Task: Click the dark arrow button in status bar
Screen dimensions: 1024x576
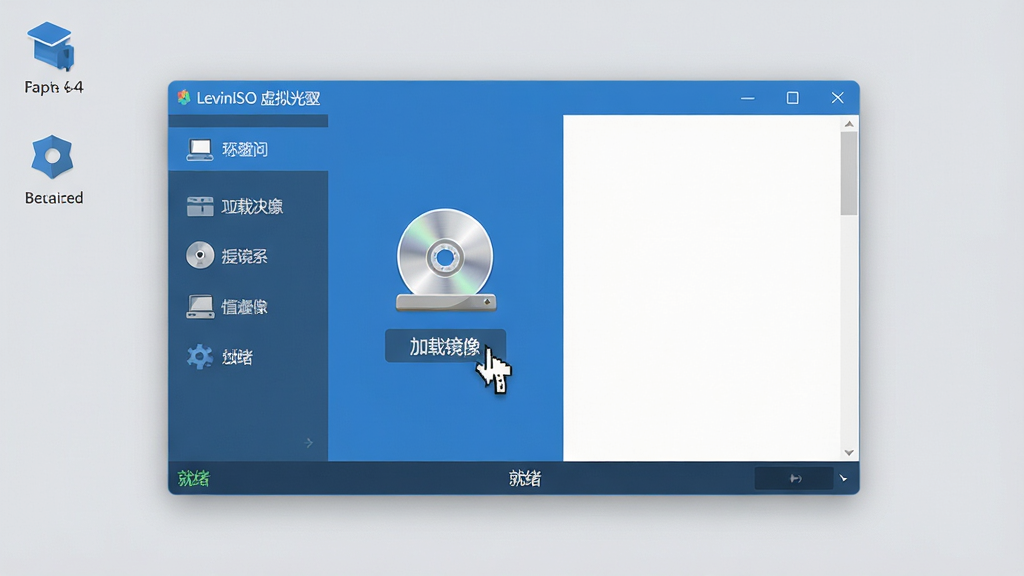Action: (x=794, y=479)
